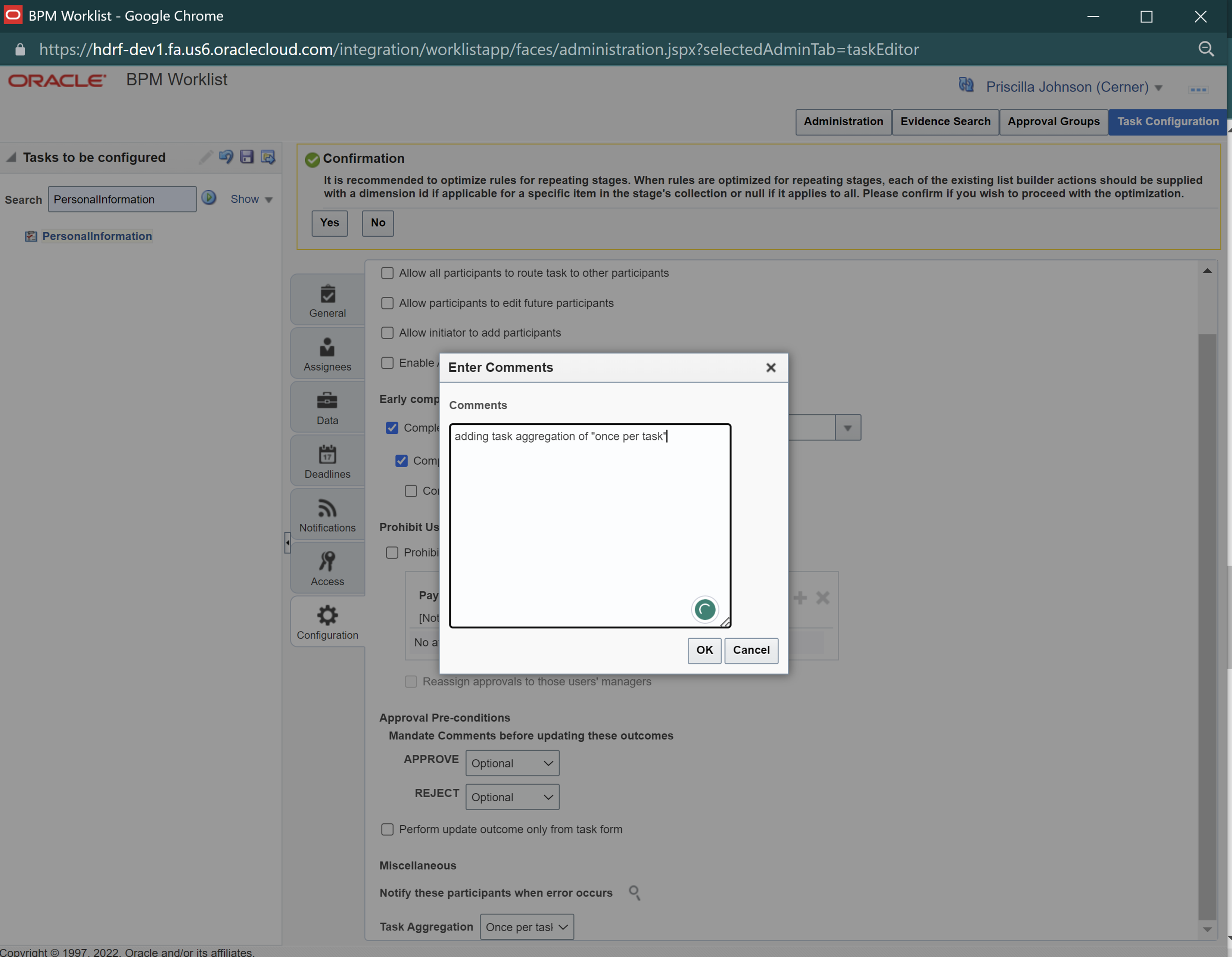Open the Task Aggregation dropdown
Screen dimensions: 1232x957
click(x=526, y=926)
